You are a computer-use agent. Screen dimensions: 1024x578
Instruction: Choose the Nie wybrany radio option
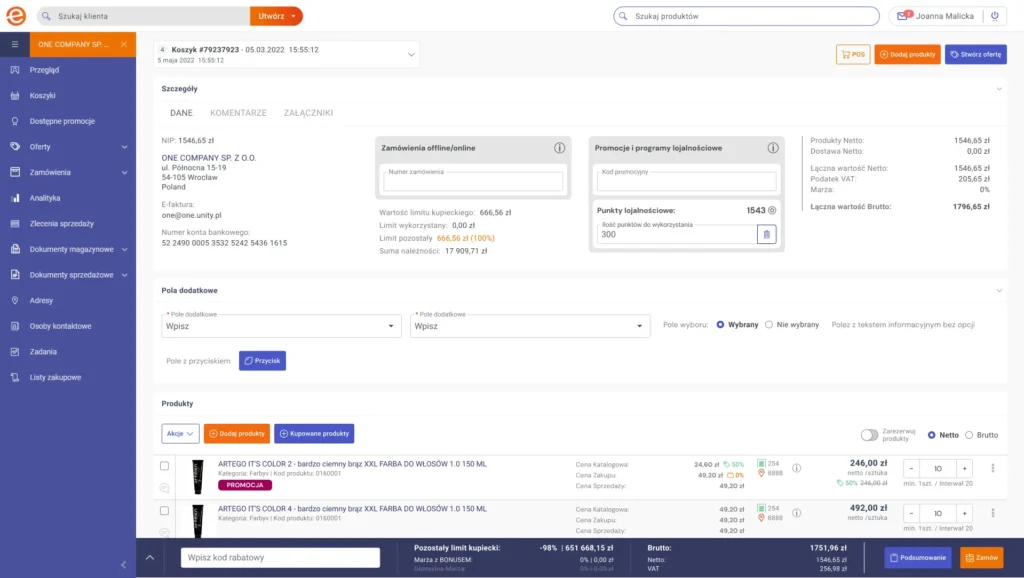coord(769,325)
